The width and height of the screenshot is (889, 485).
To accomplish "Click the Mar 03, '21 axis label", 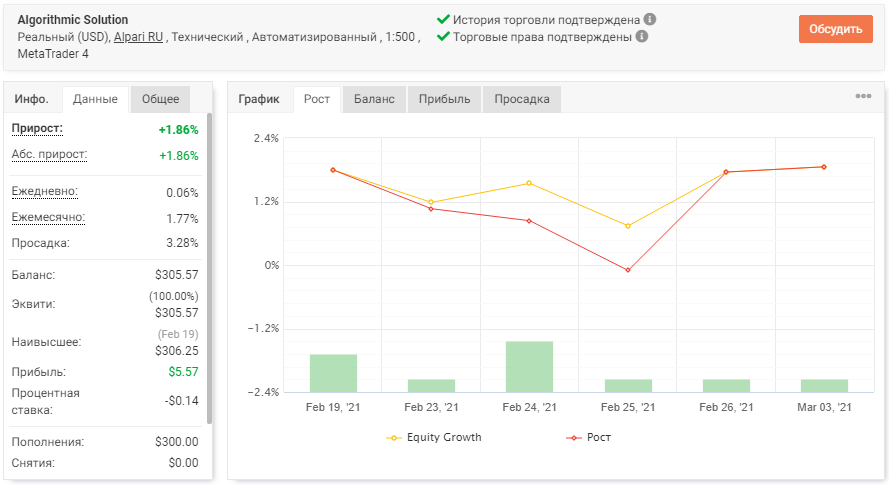I will click(824, 407).
